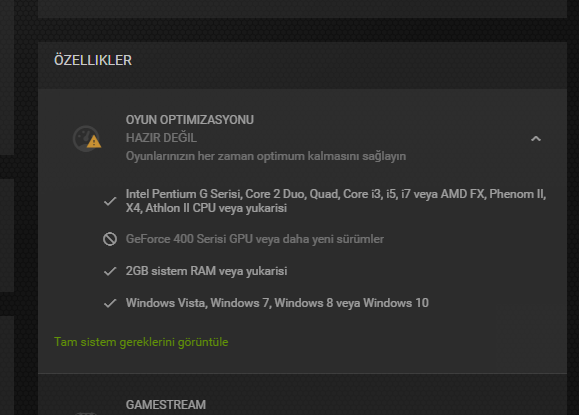Expand the GAMESTREAM section heading
The height and width of the screenshot is (415, 579).
(166, 405)
